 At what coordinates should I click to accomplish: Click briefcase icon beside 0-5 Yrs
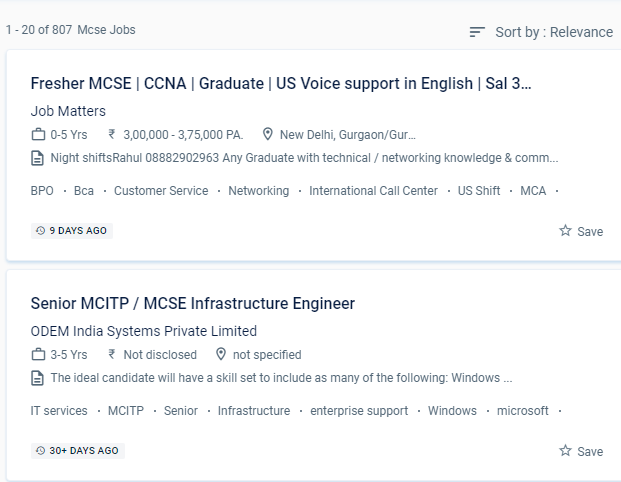tap(38, 134)
